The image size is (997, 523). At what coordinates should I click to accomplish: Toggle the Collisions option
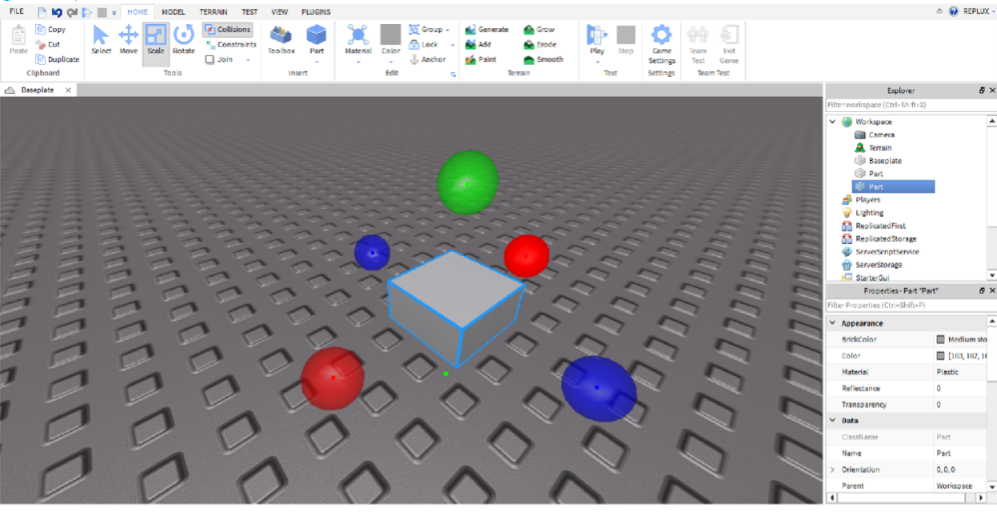[x=228, y=30]
